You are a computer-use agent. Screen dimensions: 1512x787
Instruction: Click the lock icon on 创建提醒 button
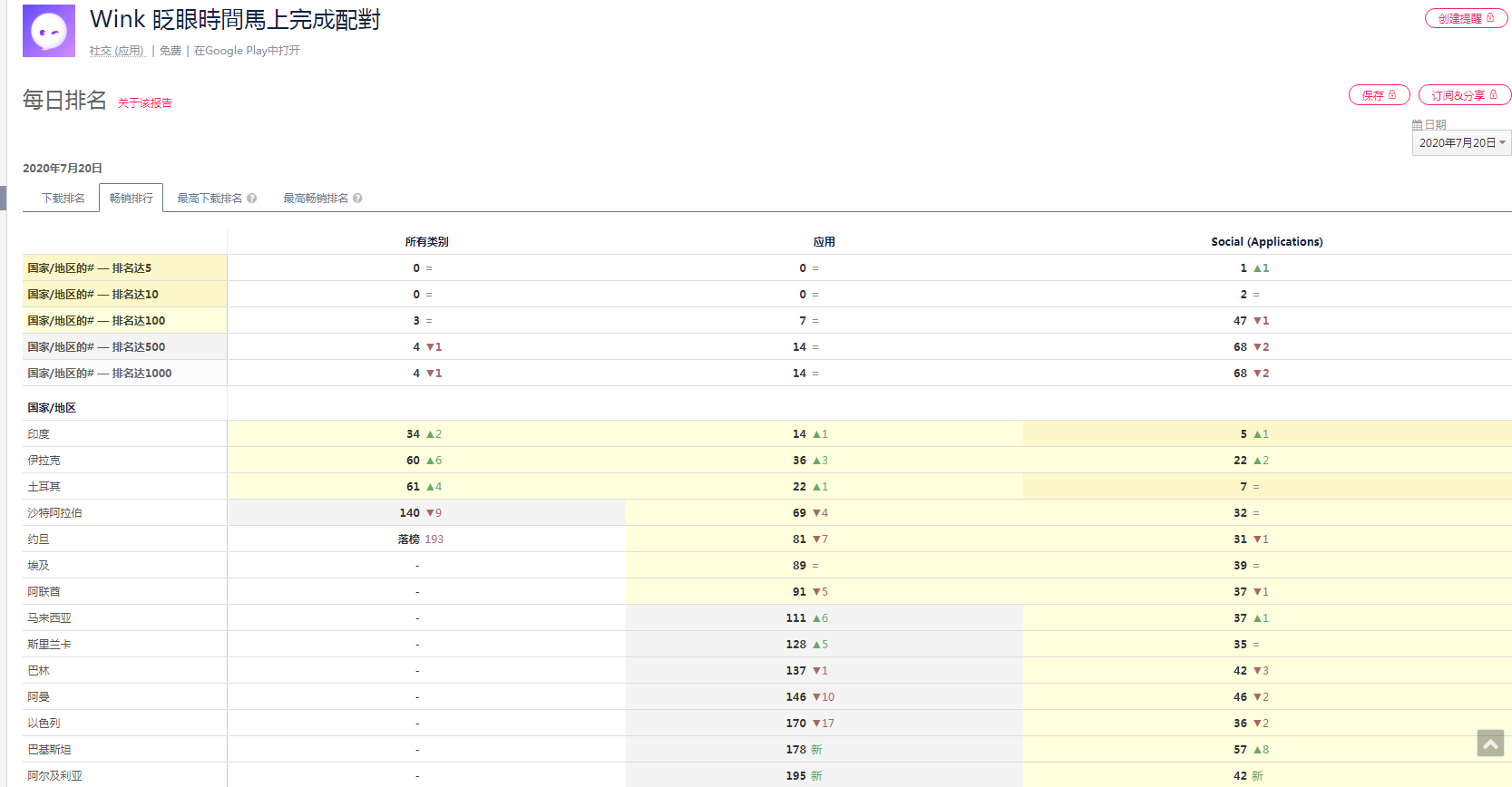pos(1490,18)
